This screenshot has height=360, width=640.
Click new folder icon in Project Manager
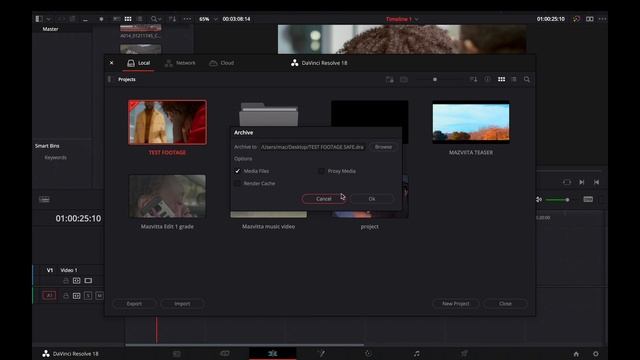pyautogui.click(x=390, y=80)
